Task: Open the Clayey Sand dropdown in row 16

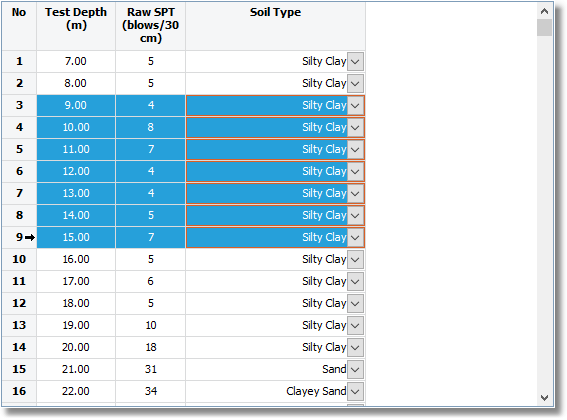Action: point(355,391)
